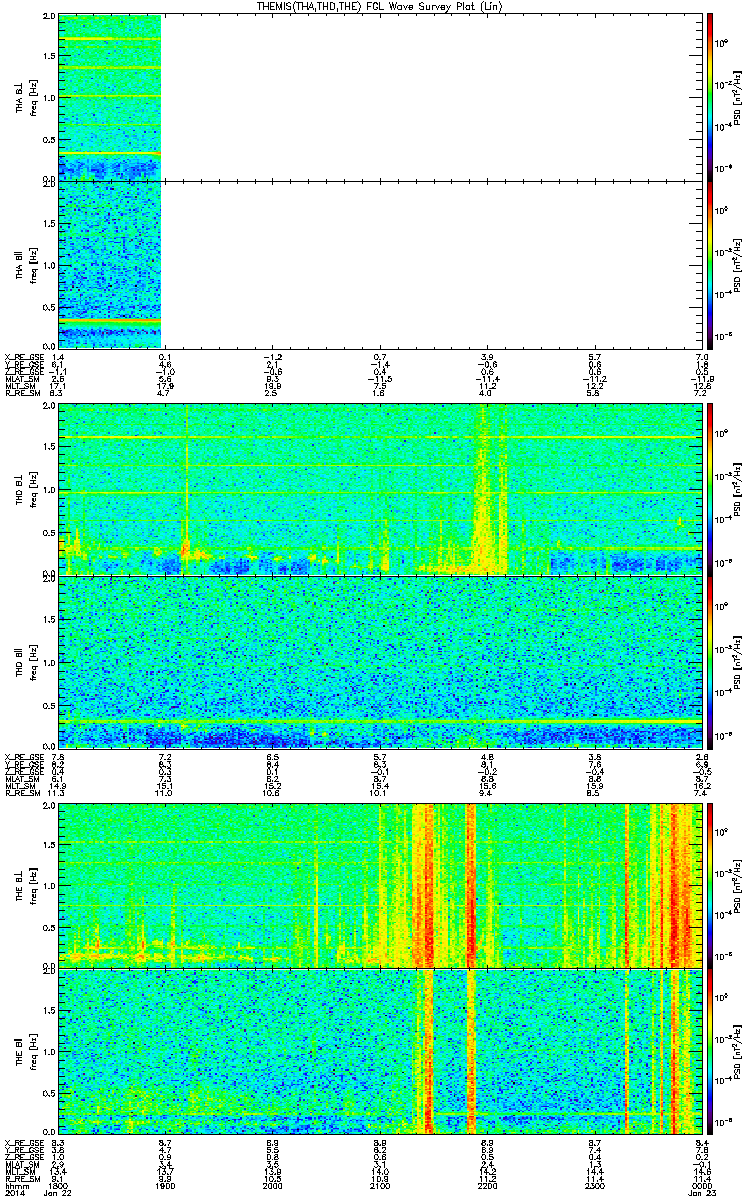Click the '1.0' frequency tick on THD B-parallel axis
This screenshot has height=1200, width=750.
(50, 663)
